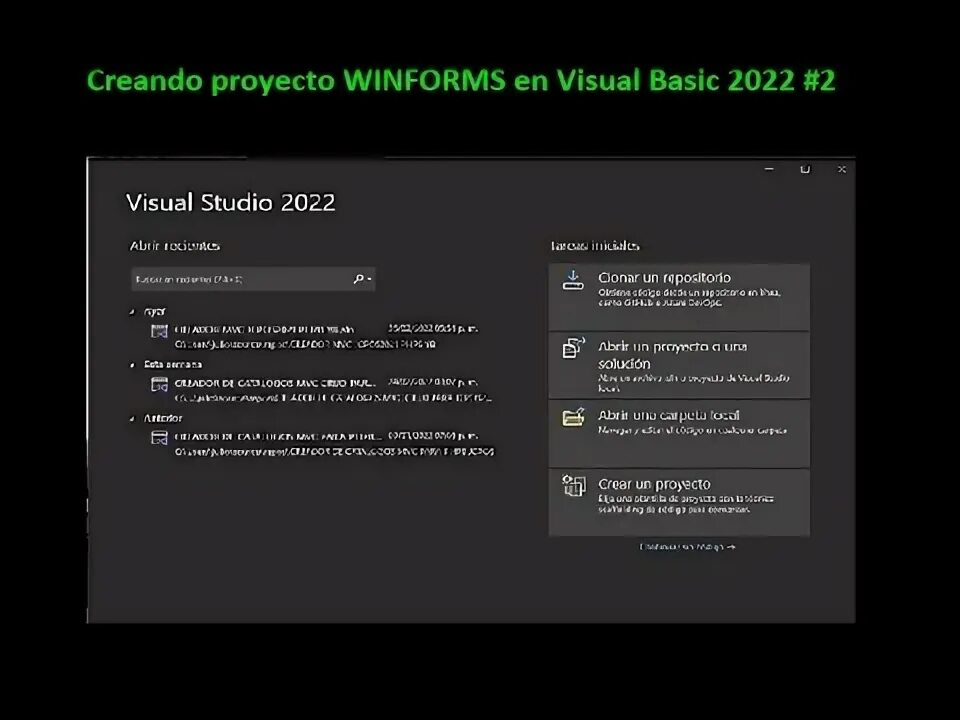Collapse the Anterior group
This screenshot has height=720, width=960.
click(132, 419)
